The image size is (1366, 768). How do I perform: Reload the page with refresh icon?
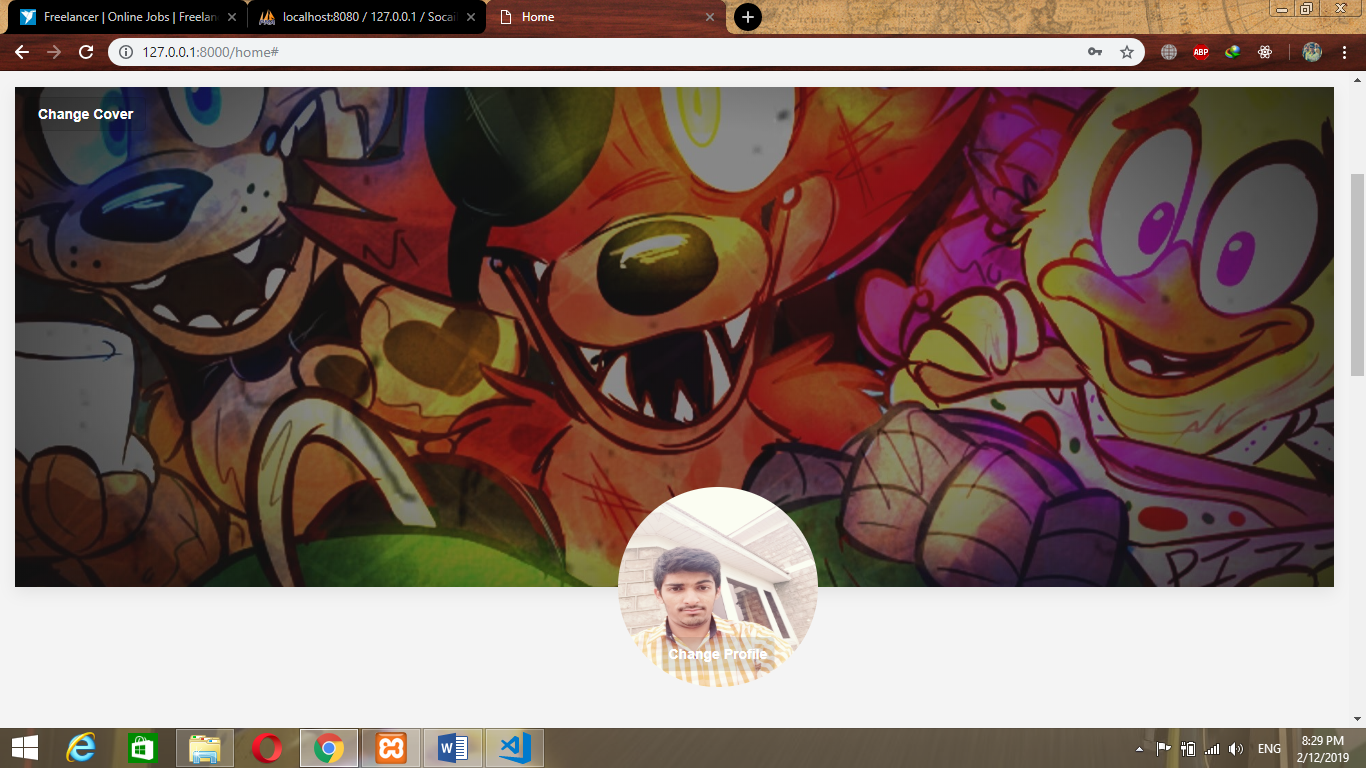(x=86, y=52)
